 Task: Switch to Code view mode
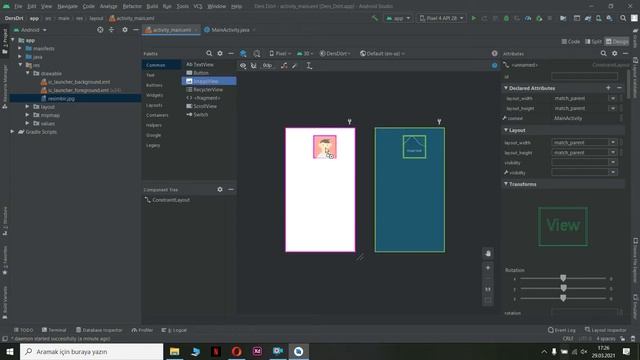(571, 42)
